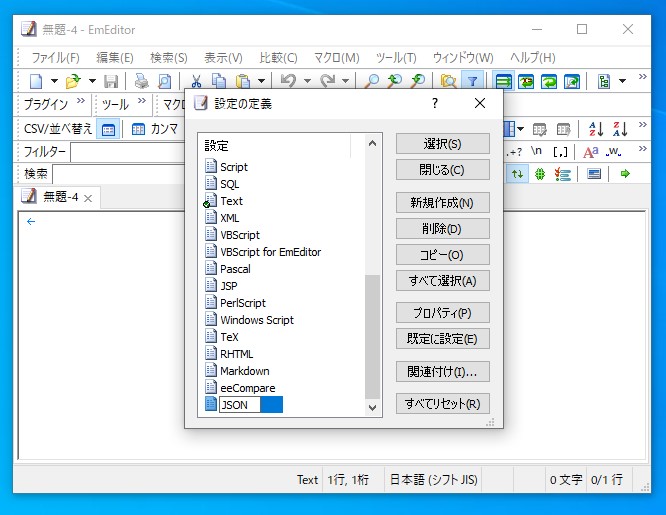666x515 pixels.
Task: Save the document via floppy icon
Action: click(111, 81)
